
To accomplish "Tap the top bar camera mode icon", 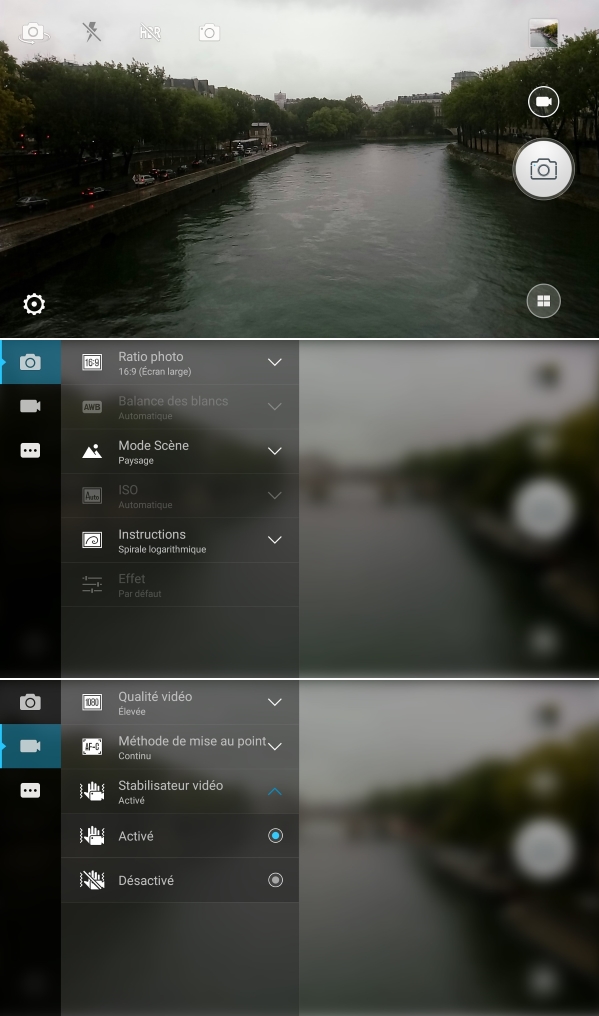I will [x=209, y=32].
